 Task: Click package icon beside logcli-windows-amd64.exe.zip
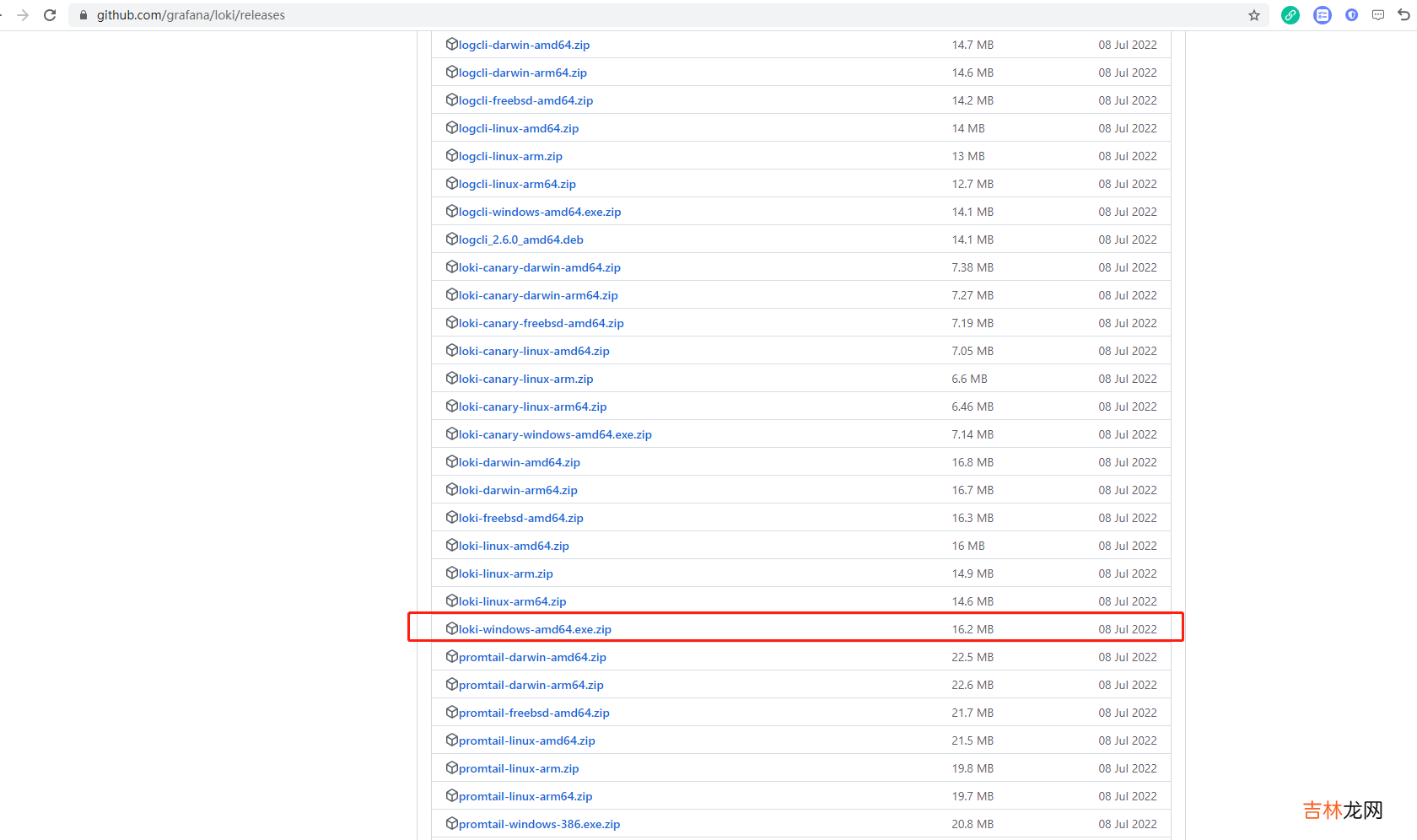pyautogui.click(x=452, y=212)
